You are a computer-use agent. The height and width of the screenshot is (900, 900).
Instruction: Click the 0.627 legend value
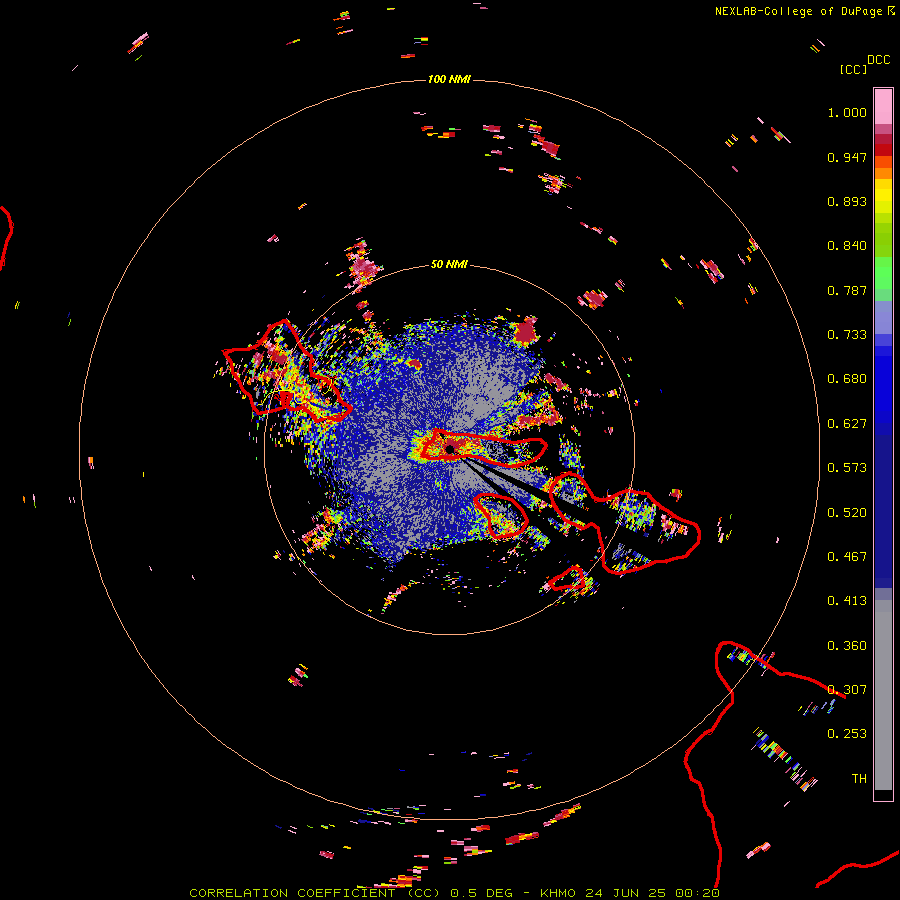[847, 424]
